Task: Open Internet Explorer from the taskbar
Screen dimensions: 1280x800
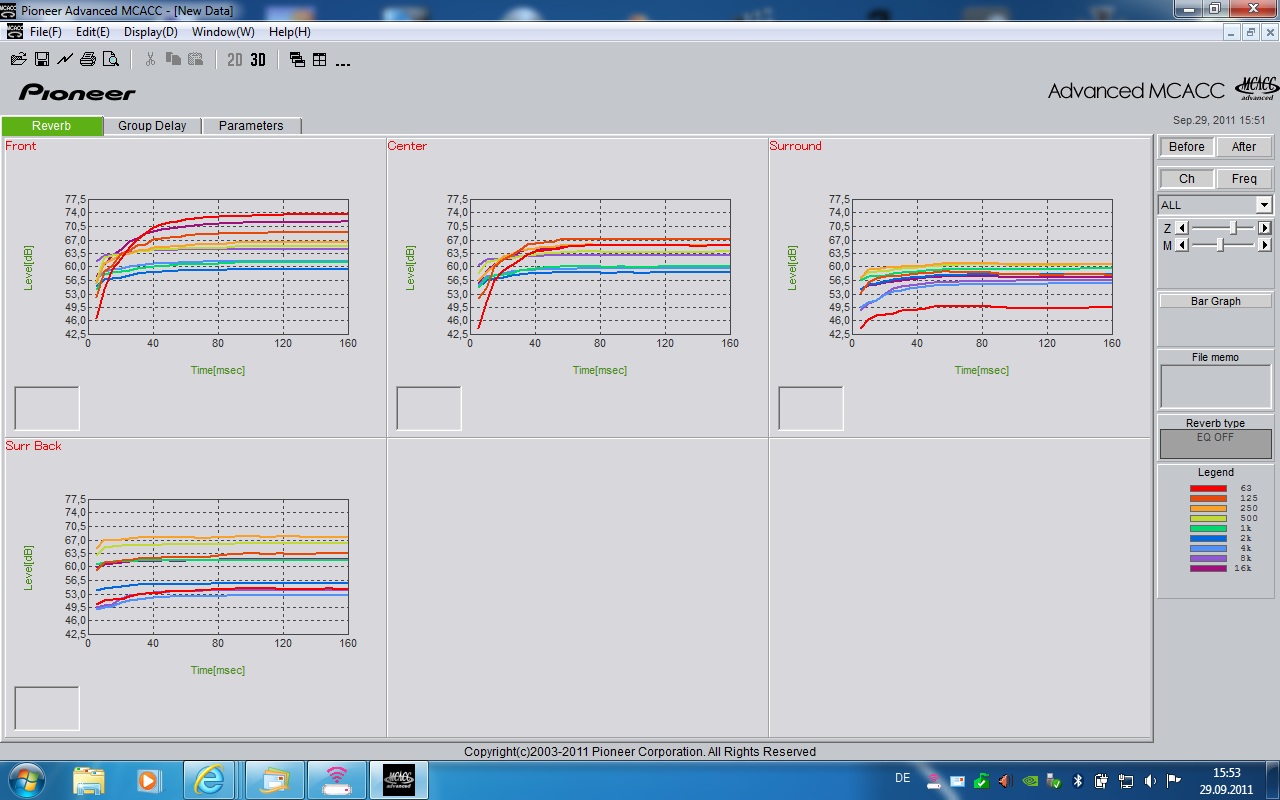Action: tap(210, 779)
